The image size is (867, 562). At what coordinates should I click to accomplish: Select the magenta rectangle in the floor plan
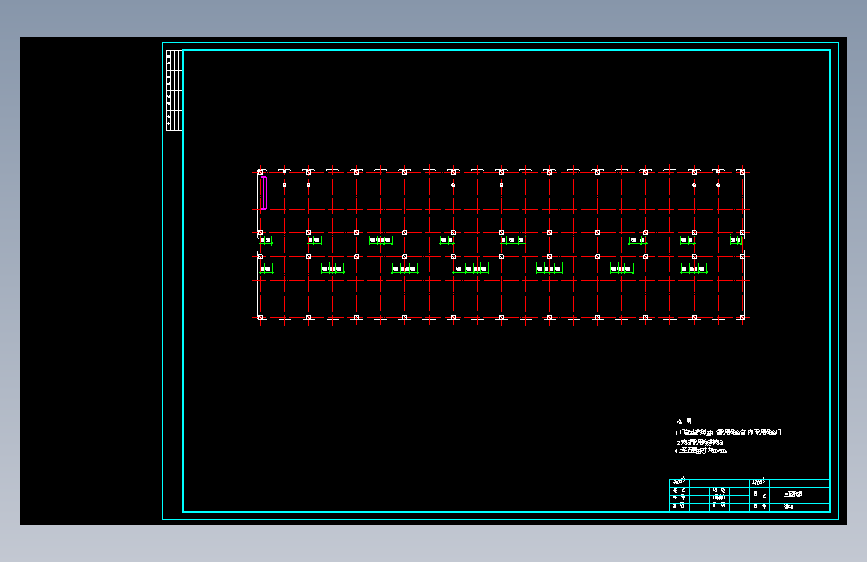264,193
